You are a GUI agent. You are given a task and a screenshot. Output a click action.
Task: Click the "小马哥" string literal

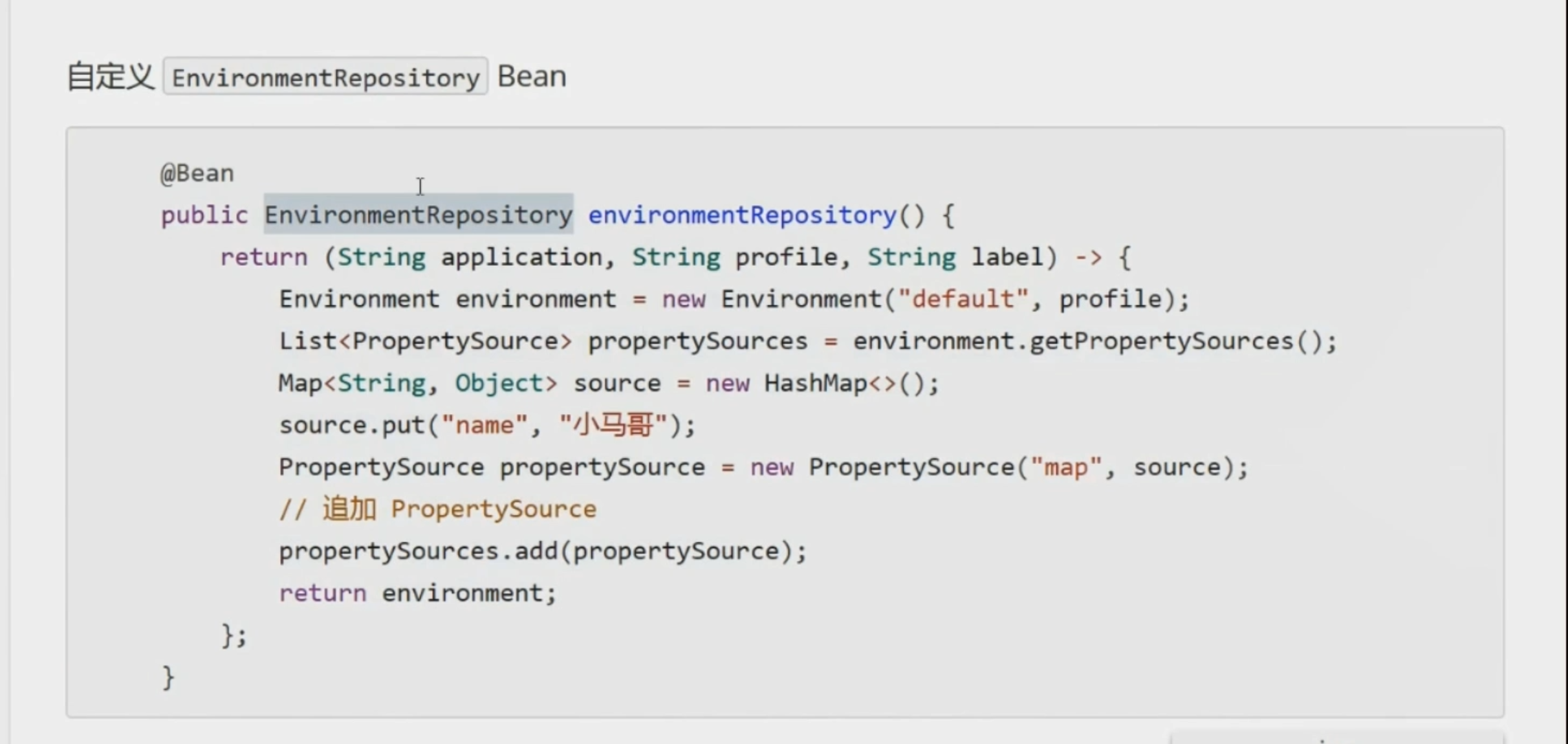click(x=613, y=425)
